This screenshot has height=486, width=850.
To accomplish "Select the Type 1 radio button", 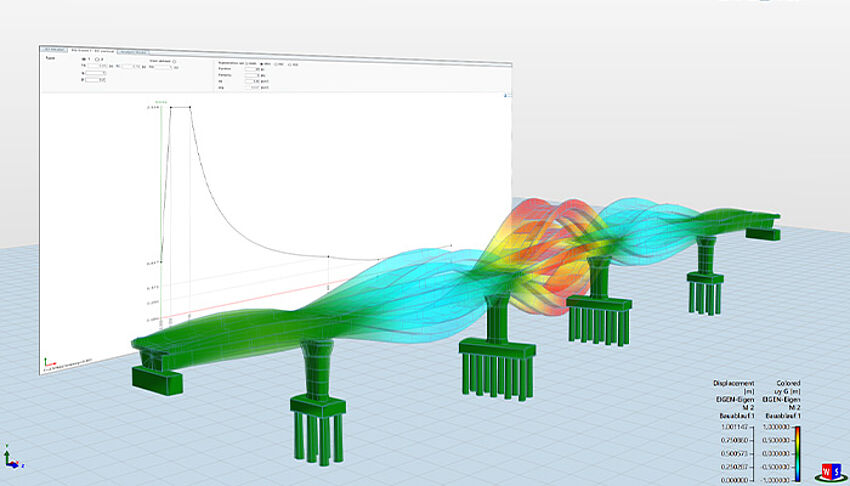I will [x=81, y=58].
